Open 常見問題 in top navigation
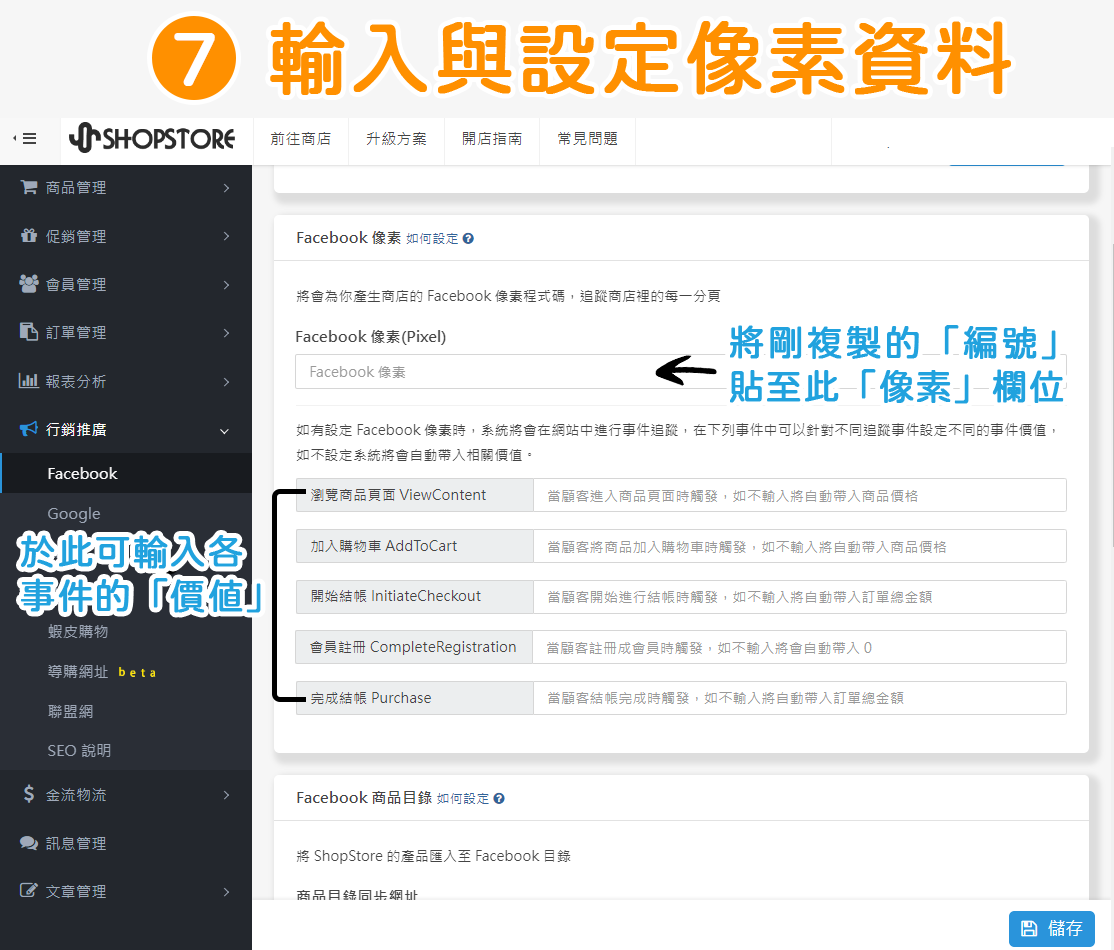 point(588,139)
